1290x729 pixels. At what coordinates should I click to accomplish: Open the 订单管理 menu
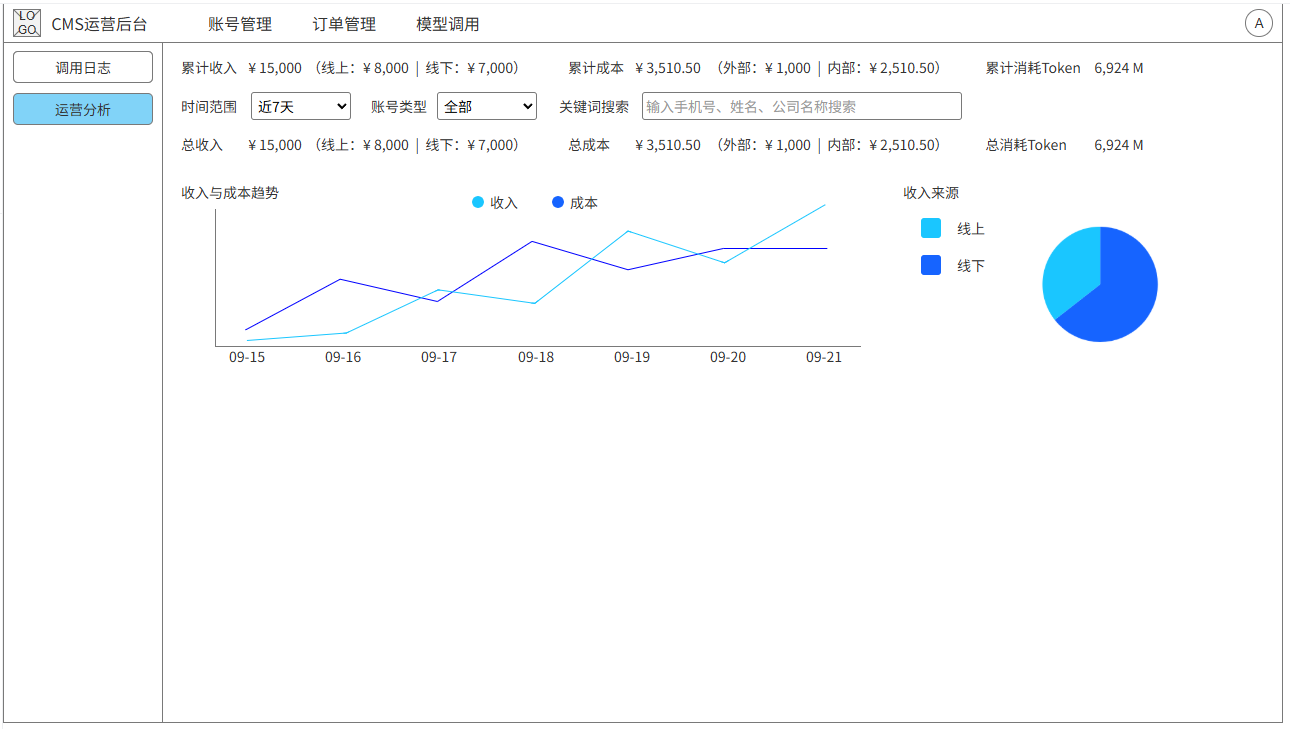pos(344,24)
